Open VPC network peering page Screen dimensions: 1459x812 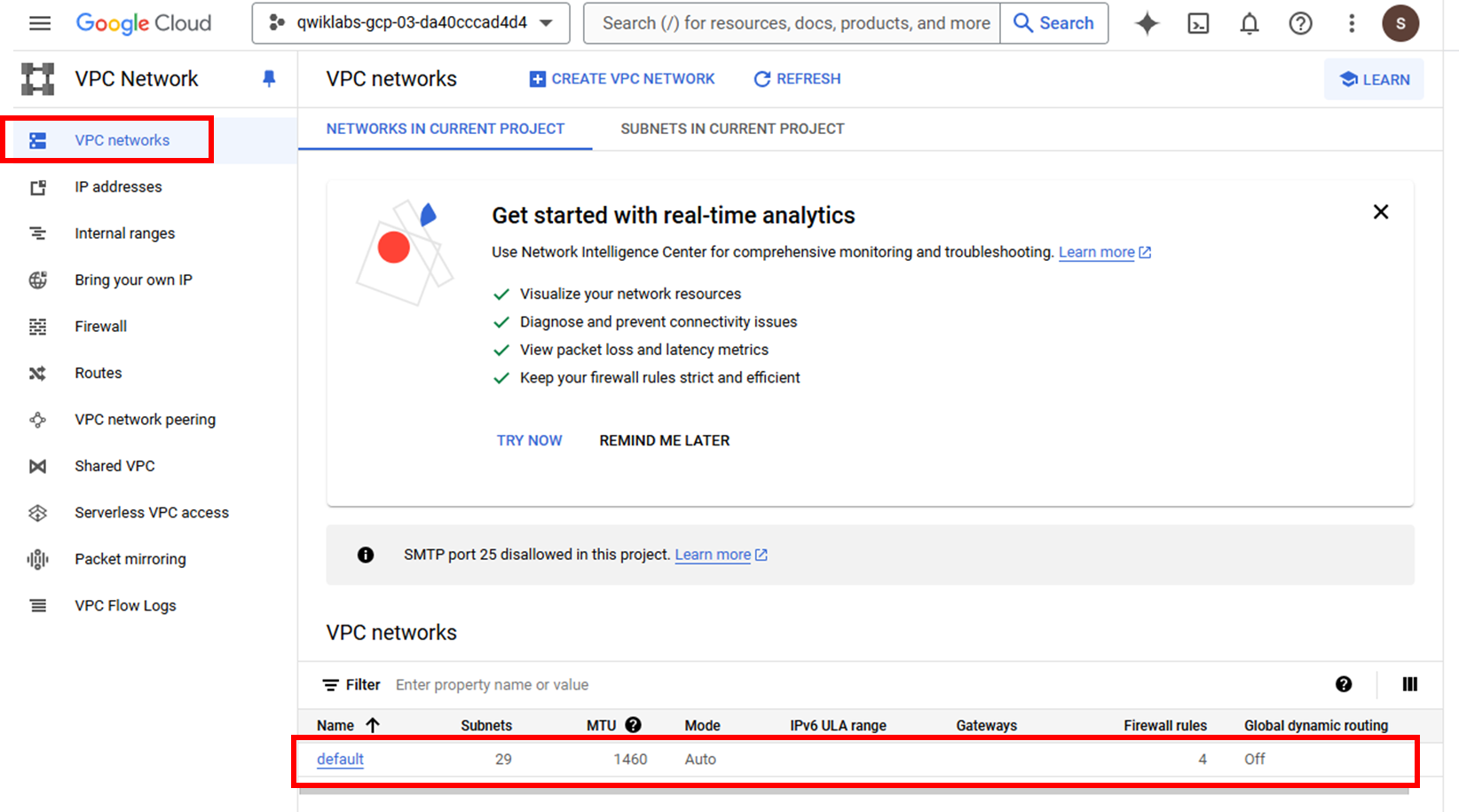(x=145, y=420)
